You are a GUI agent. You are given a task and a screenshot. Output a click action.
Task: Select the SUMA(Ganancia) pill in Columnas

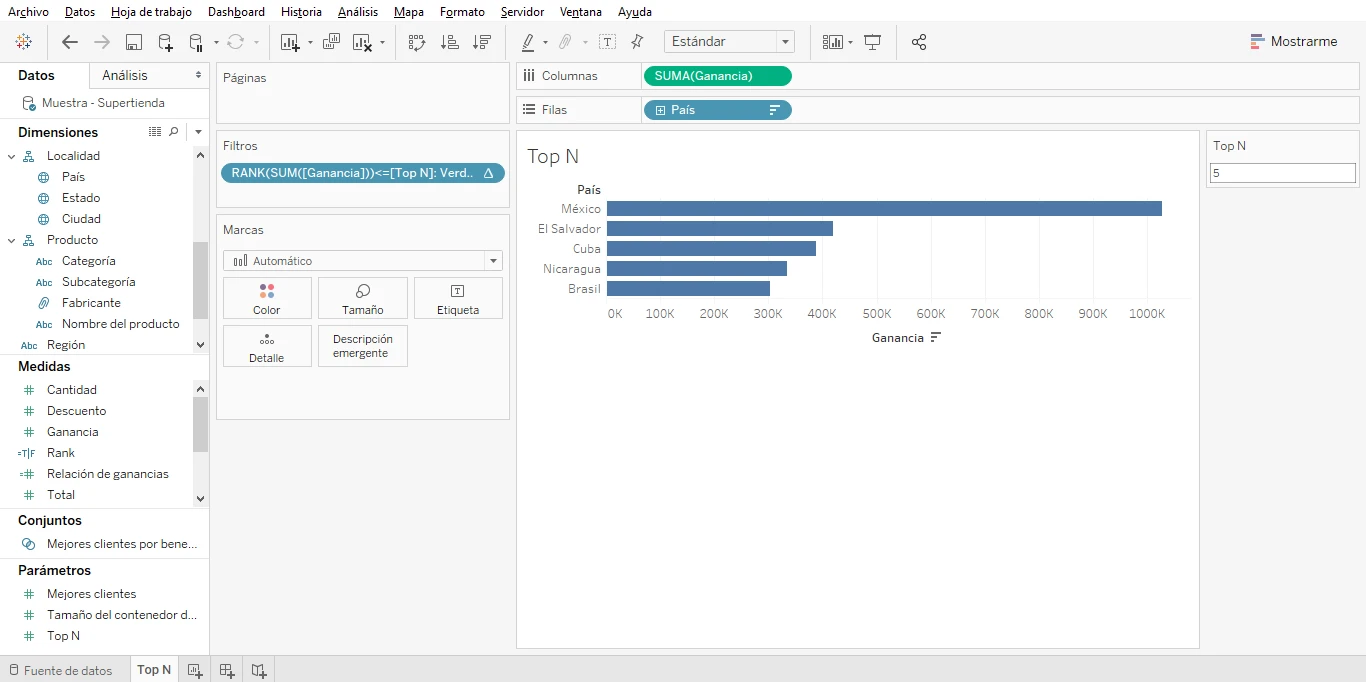click(x=716, y=76)
